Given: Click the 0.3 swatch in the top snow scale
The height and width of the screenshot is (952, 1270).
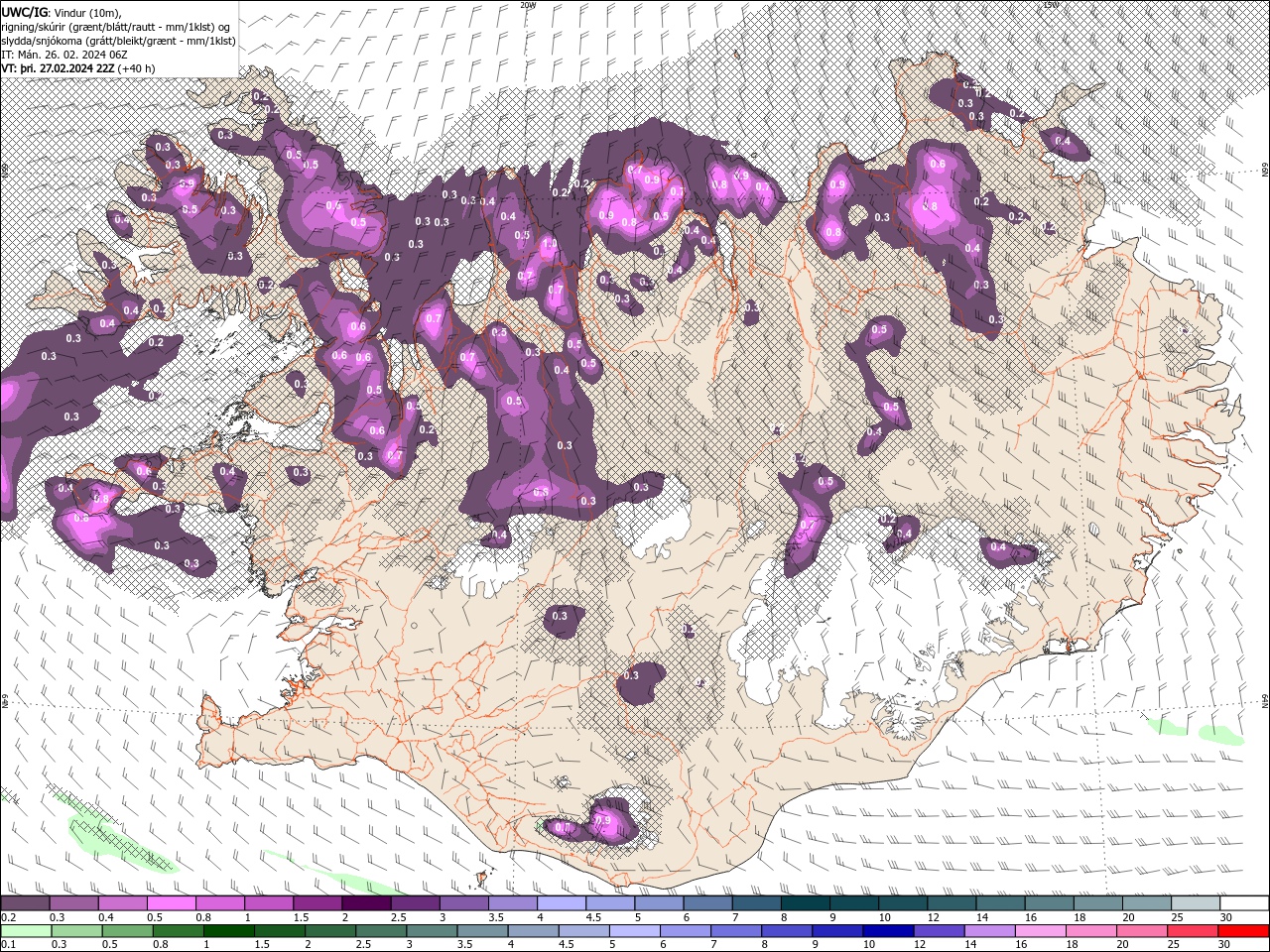Looking at the screenshot, I should pos(74,903).
